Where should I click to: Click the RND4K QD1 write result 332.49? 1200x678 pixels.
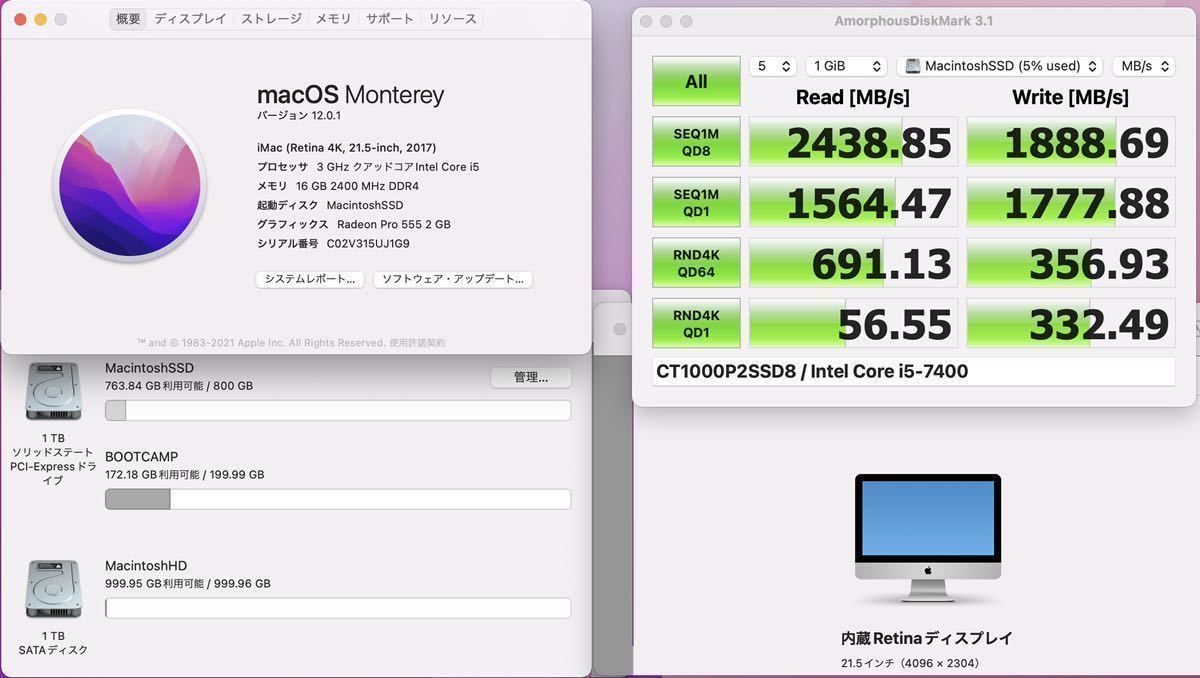1071,323
